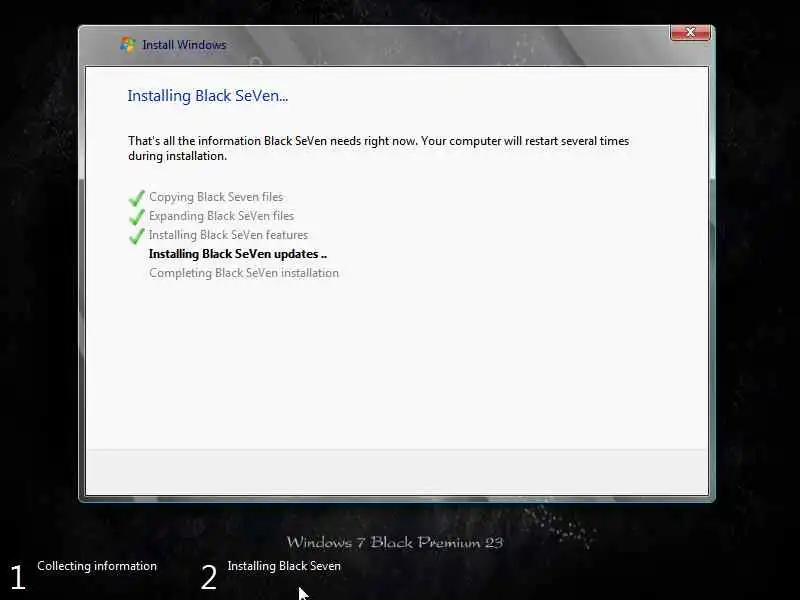800x600 pixels.
Task: Select 'Installing Black SeVen features' step text
Action: pyautogui.click(x=229, y=235)
